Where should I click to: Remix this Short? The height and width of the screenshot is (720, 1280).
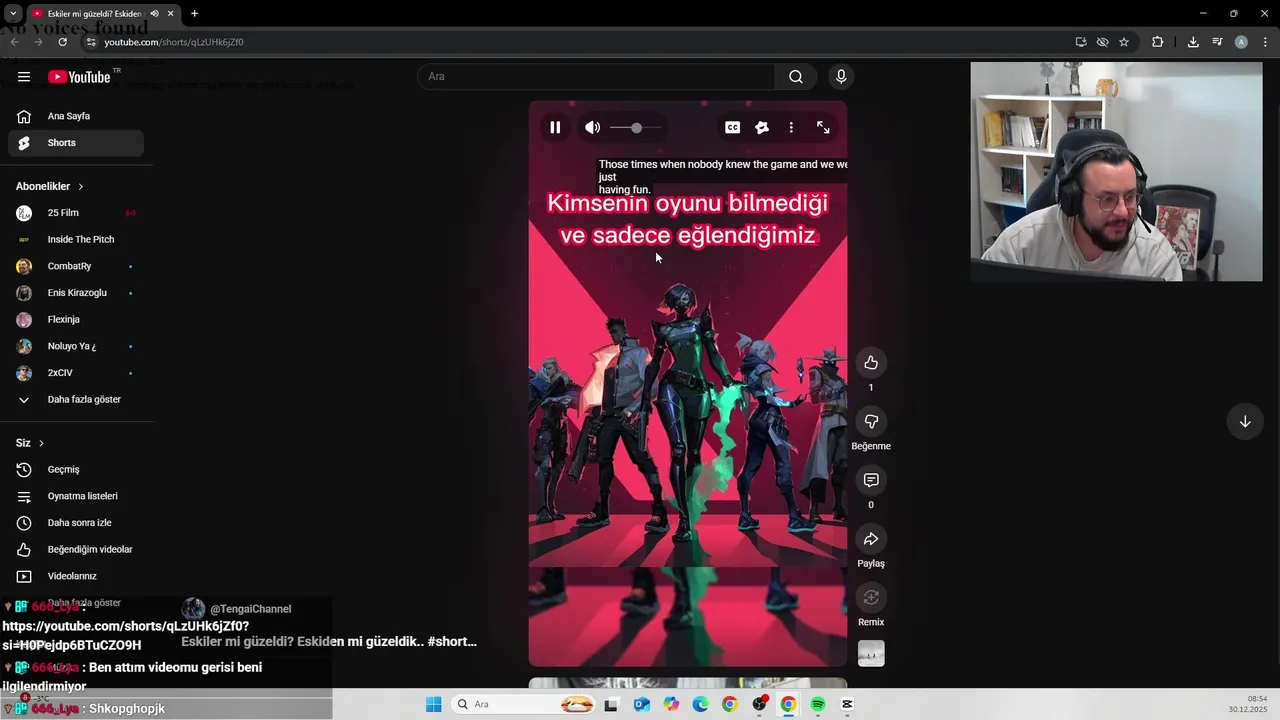coord(871,598)
